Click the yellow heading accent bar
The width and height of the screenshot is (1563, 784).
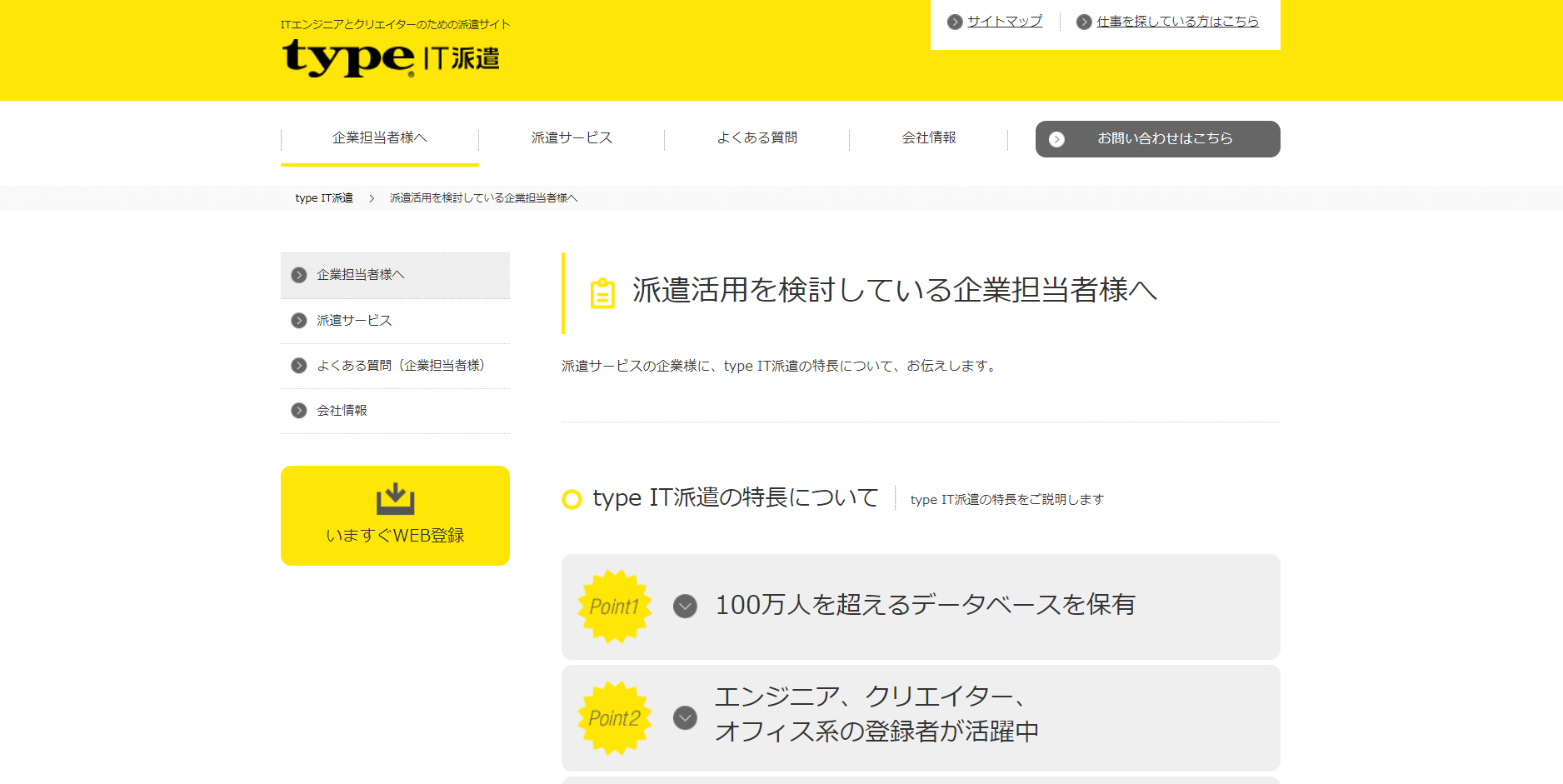tap(562, 292)
